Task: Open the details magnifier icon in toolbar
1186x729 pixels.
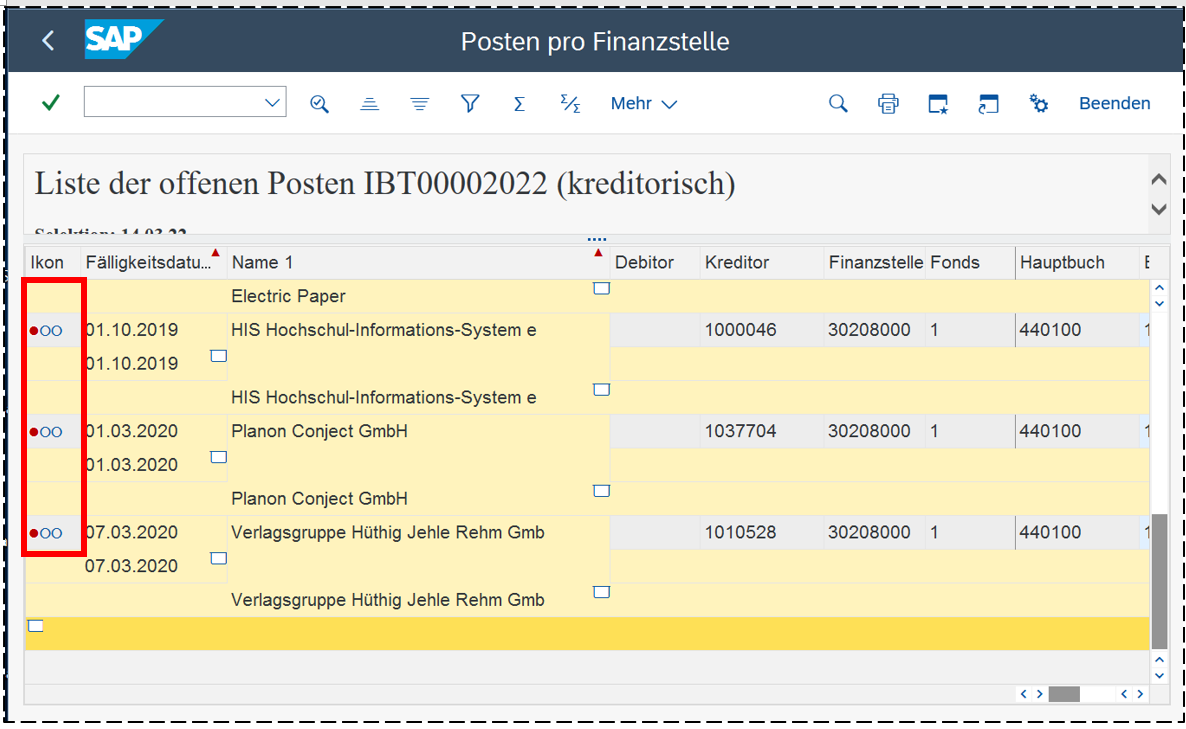Action: (x=319, y=104)
